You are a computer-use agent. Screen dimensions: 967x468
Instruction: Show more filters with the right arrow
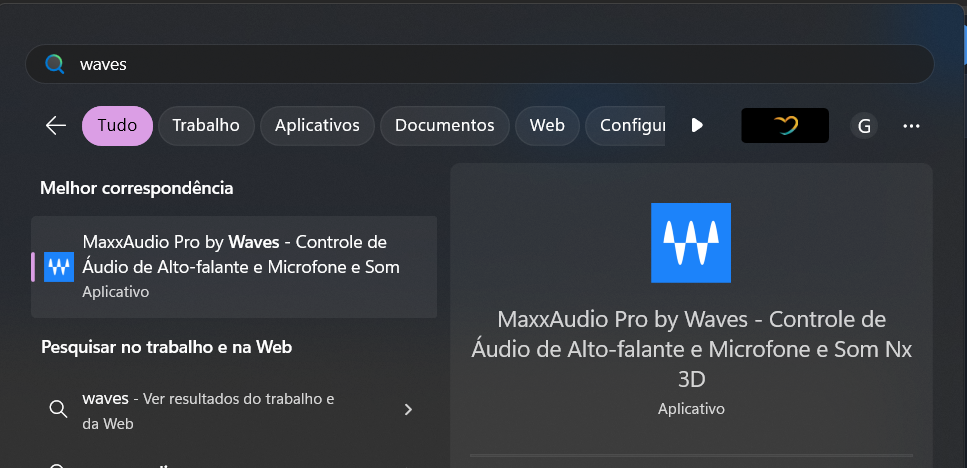tap(697, 125)
